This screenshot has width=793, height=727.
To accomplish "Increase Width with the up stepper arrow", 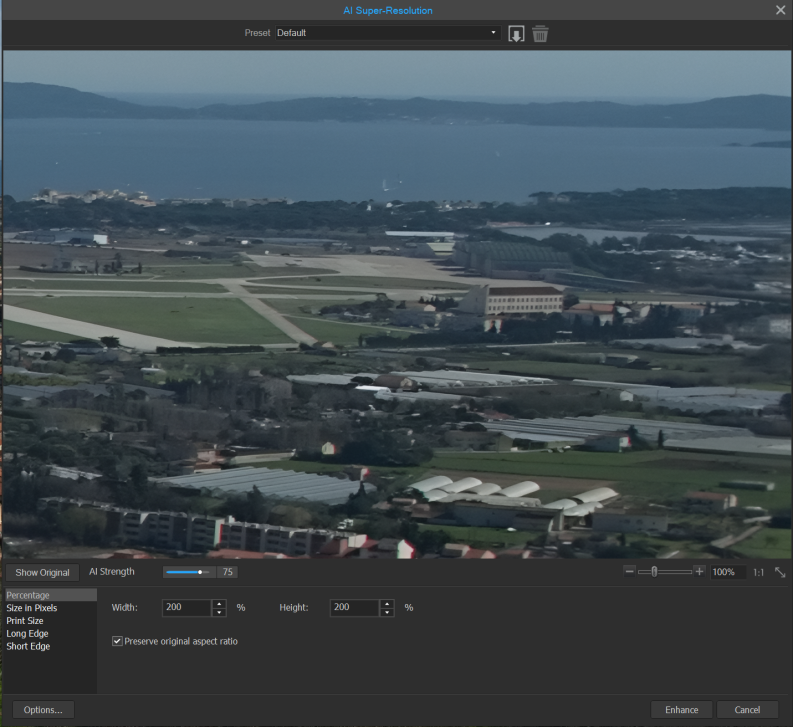I will [219, 603].
